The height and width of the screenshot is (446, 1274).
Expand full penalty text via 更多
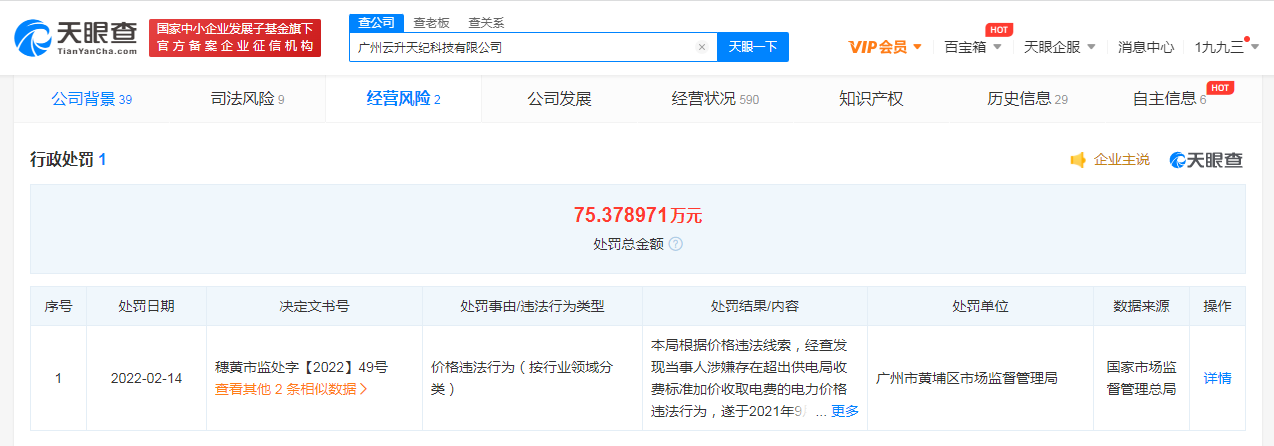(845, 411)
